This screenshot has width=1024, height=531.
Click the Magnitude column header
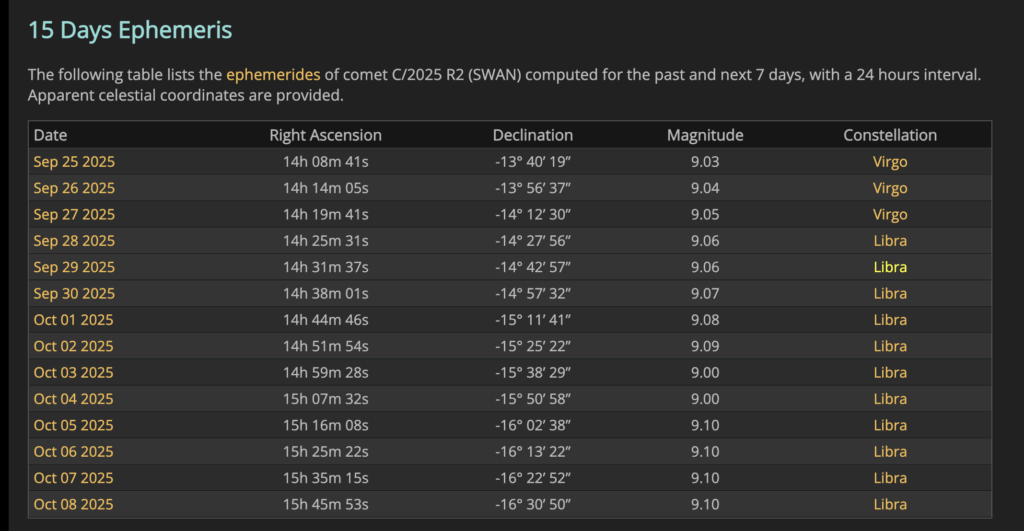705,135
